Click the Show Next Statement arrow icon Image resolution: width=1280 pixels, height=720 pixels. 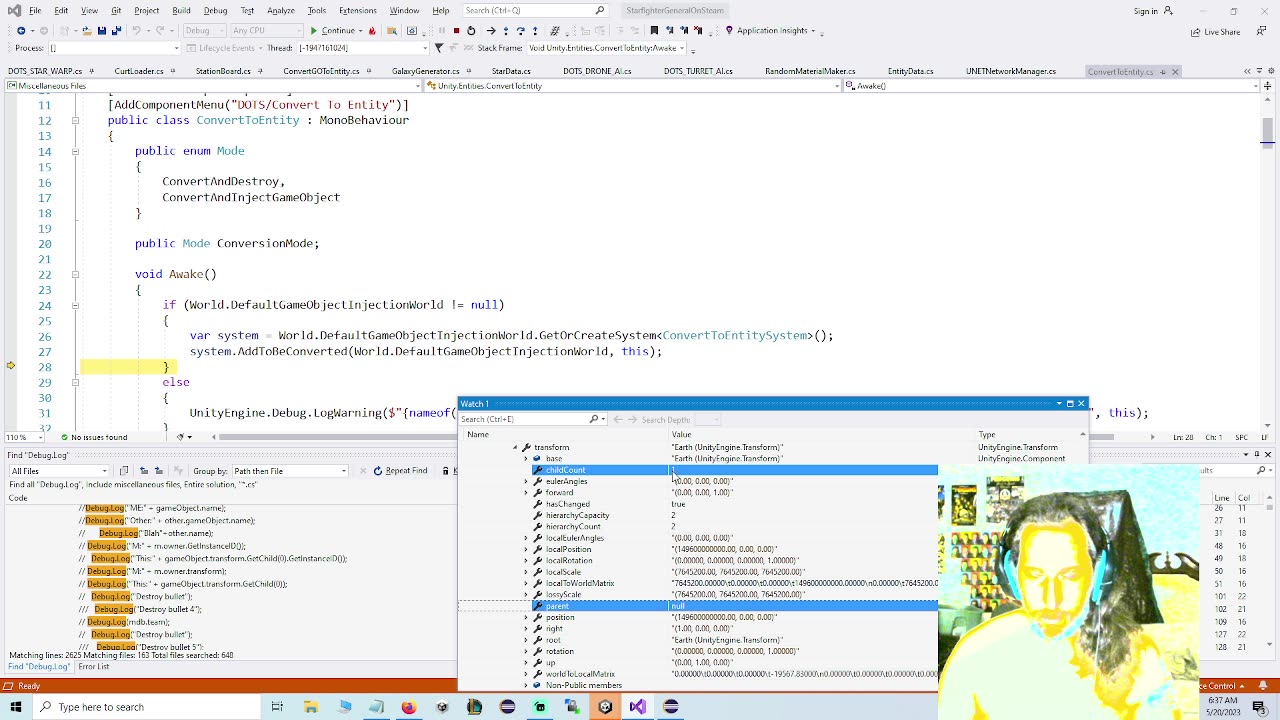pyautogui.click(x=490, y=31)
